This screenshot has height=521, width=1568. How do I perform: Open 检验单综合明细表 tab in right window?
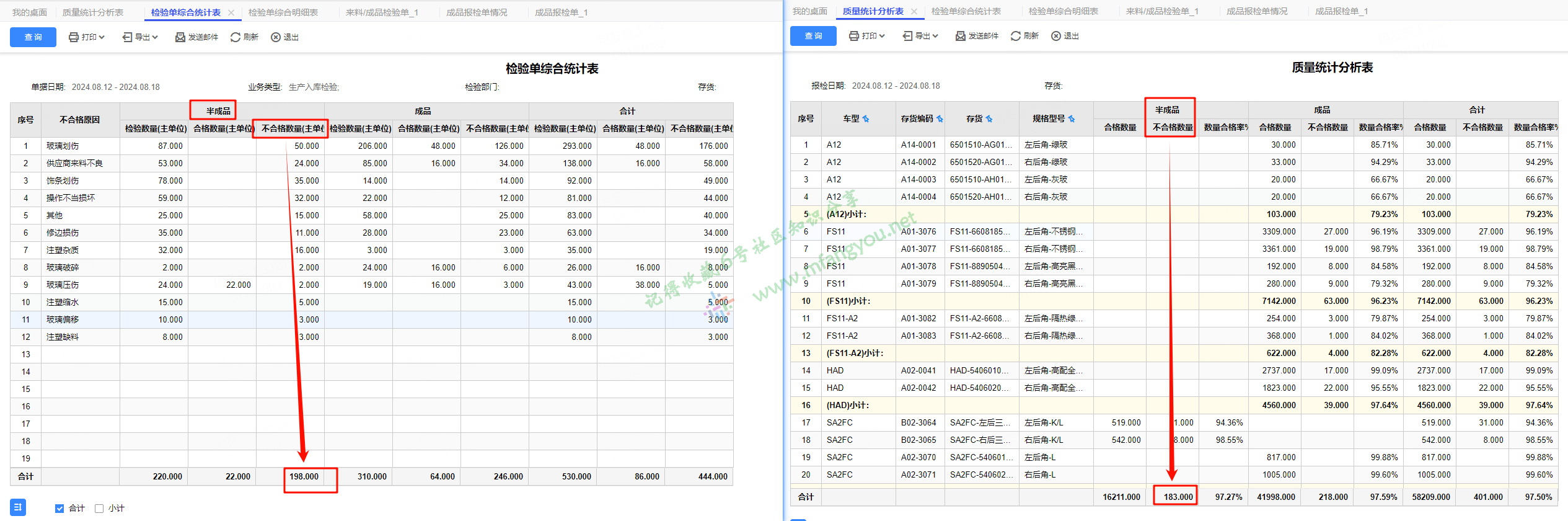point(1064,11)
